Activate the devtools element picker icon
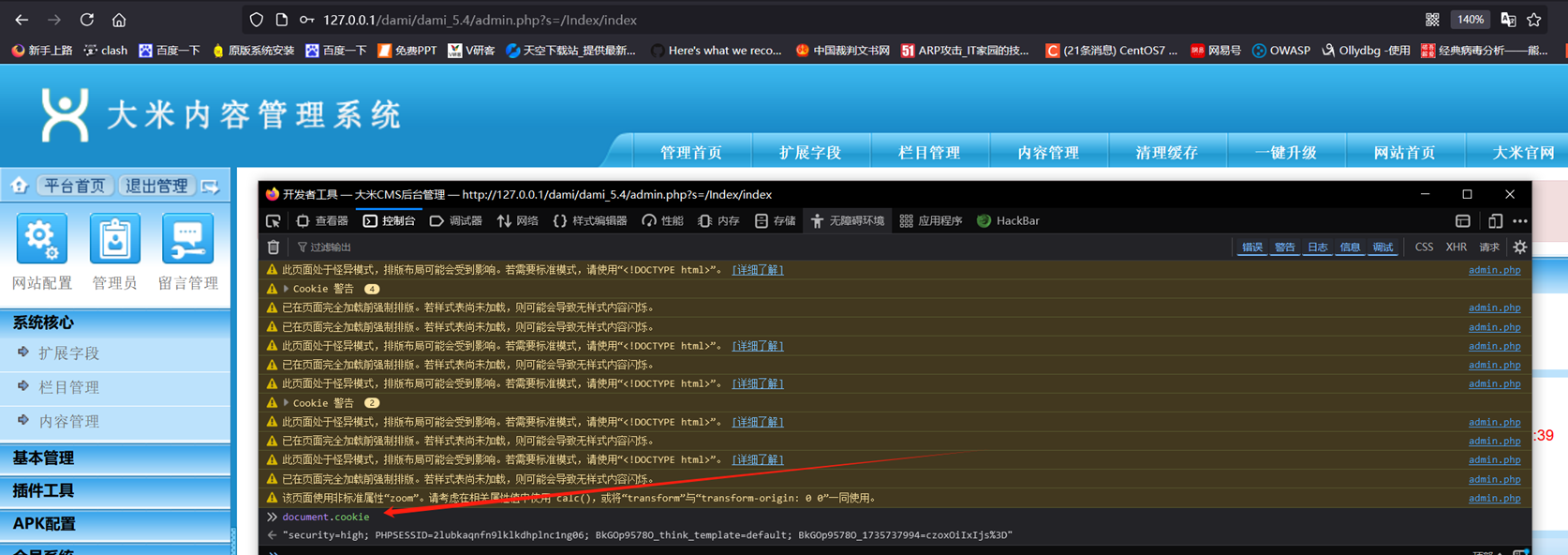 point(274,221)
